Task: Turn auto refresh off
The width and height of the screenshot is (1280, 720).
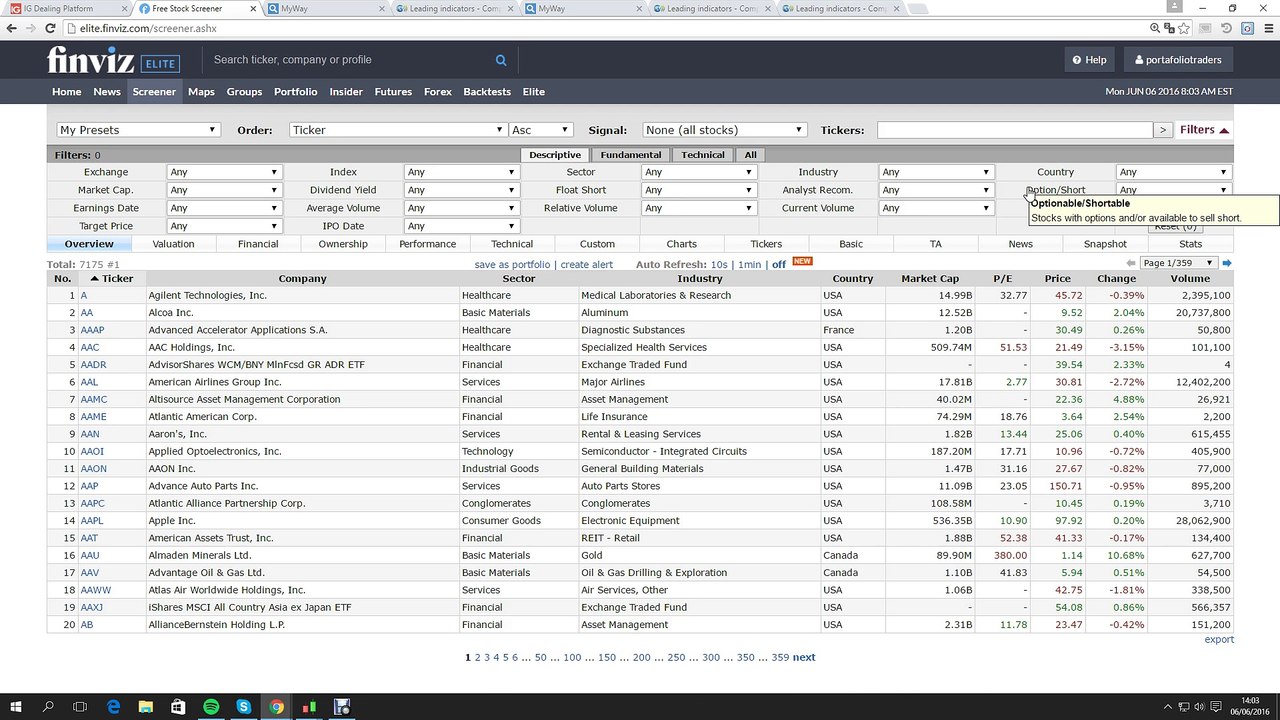Action: 778,264
